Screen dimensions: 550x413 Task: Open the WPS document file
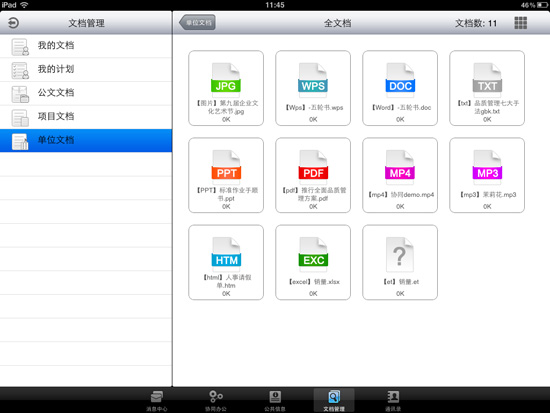click(313, 88)
